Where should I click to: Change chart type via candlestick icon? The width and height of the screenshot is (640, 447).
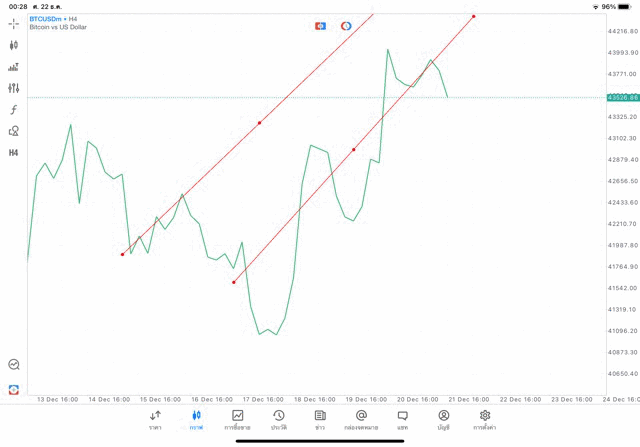click(x=14, y=45)
